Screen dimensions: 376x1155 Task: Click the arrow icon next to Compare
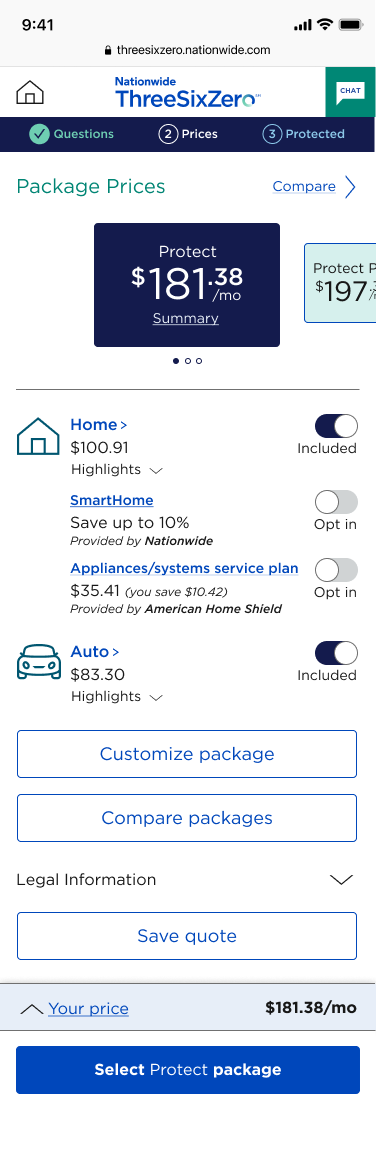(x=350, y=187)
